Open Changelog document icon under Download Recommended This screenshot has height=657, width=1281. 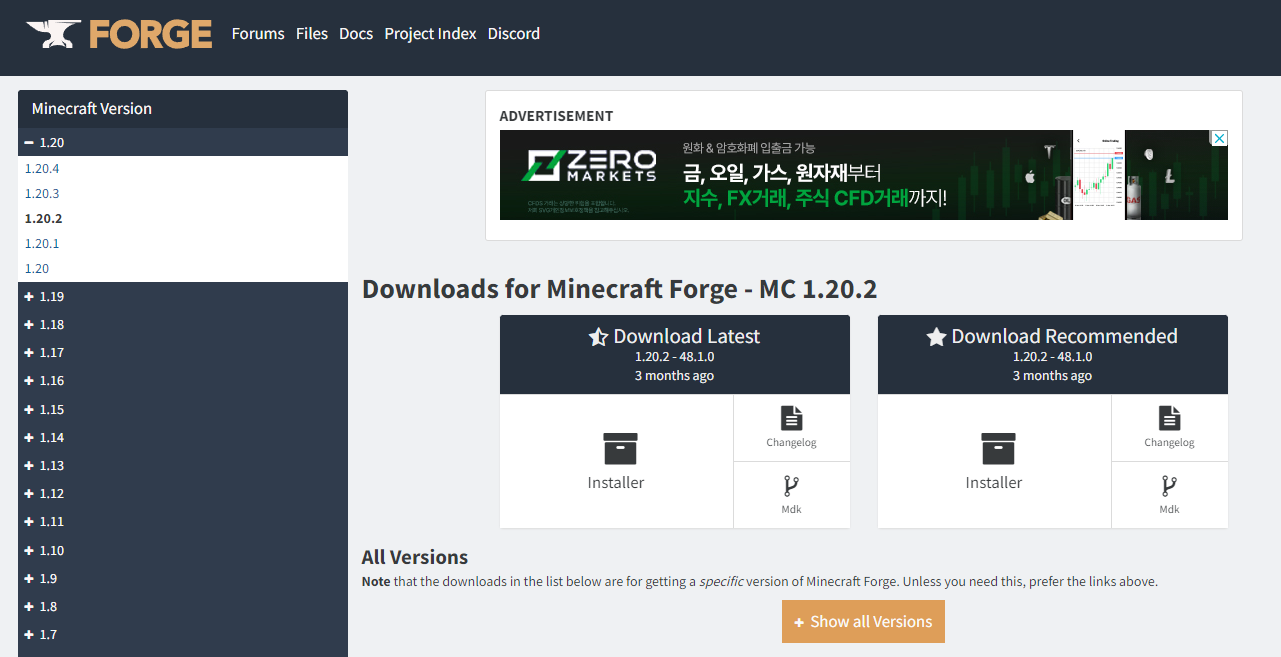[x=1170, y=418]
